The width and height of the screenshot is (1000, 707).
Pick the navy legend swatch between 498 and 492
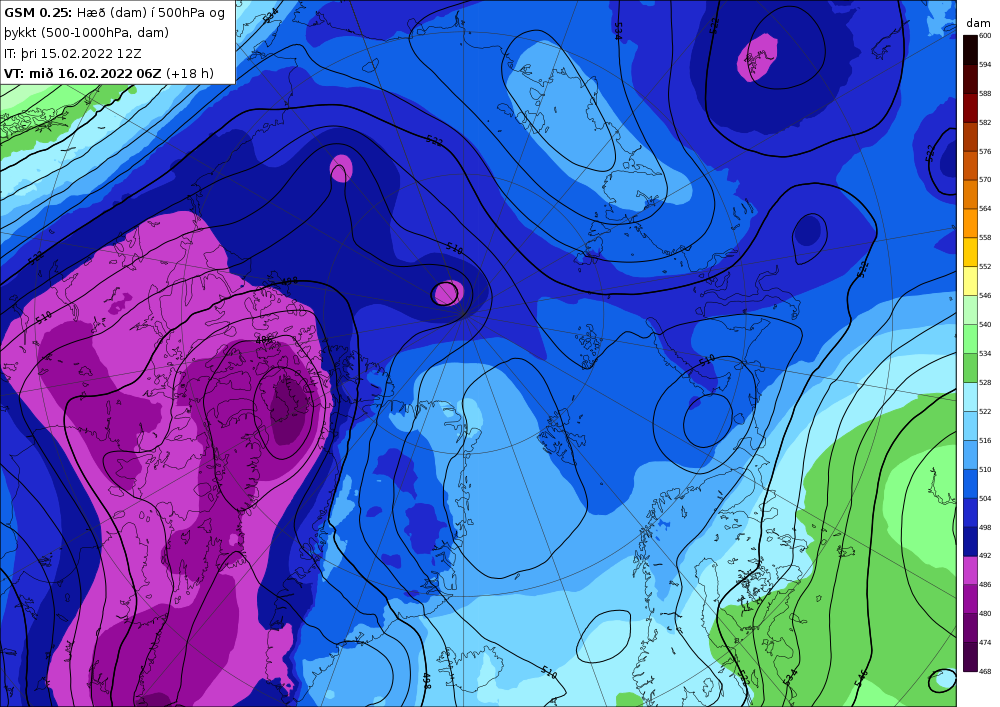pyautogui.click(x=970, y=542)
